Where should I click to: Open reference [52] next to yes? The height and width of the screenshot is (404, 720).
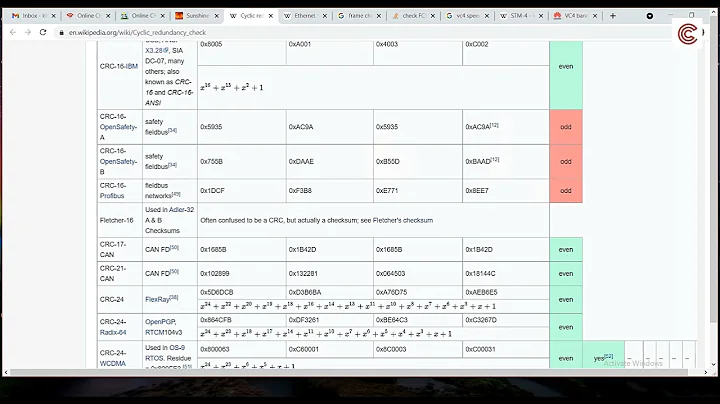pyautogui.click(x=609, y=356)
